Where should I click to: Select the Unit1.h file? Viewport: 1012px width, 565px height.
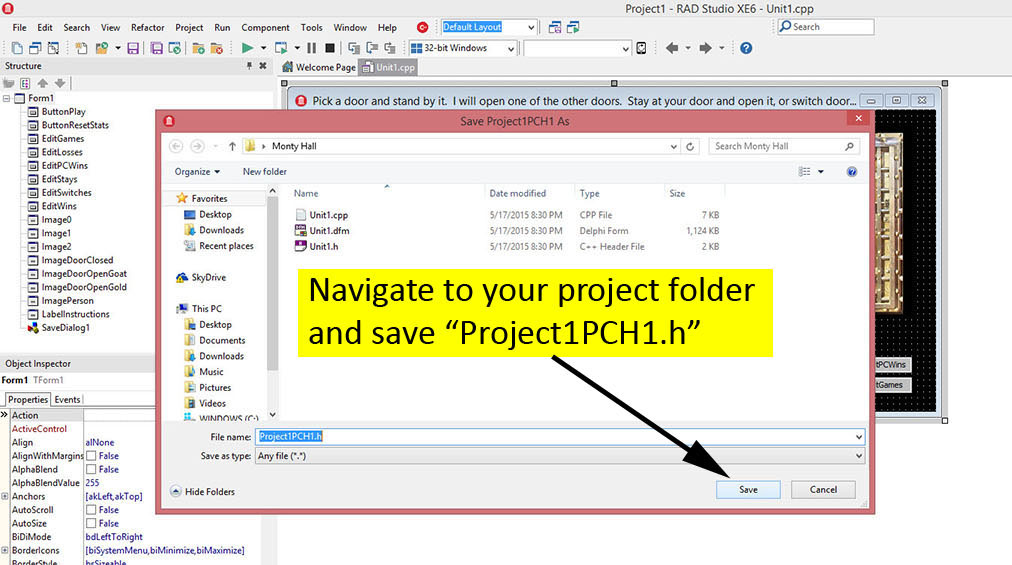323,246
